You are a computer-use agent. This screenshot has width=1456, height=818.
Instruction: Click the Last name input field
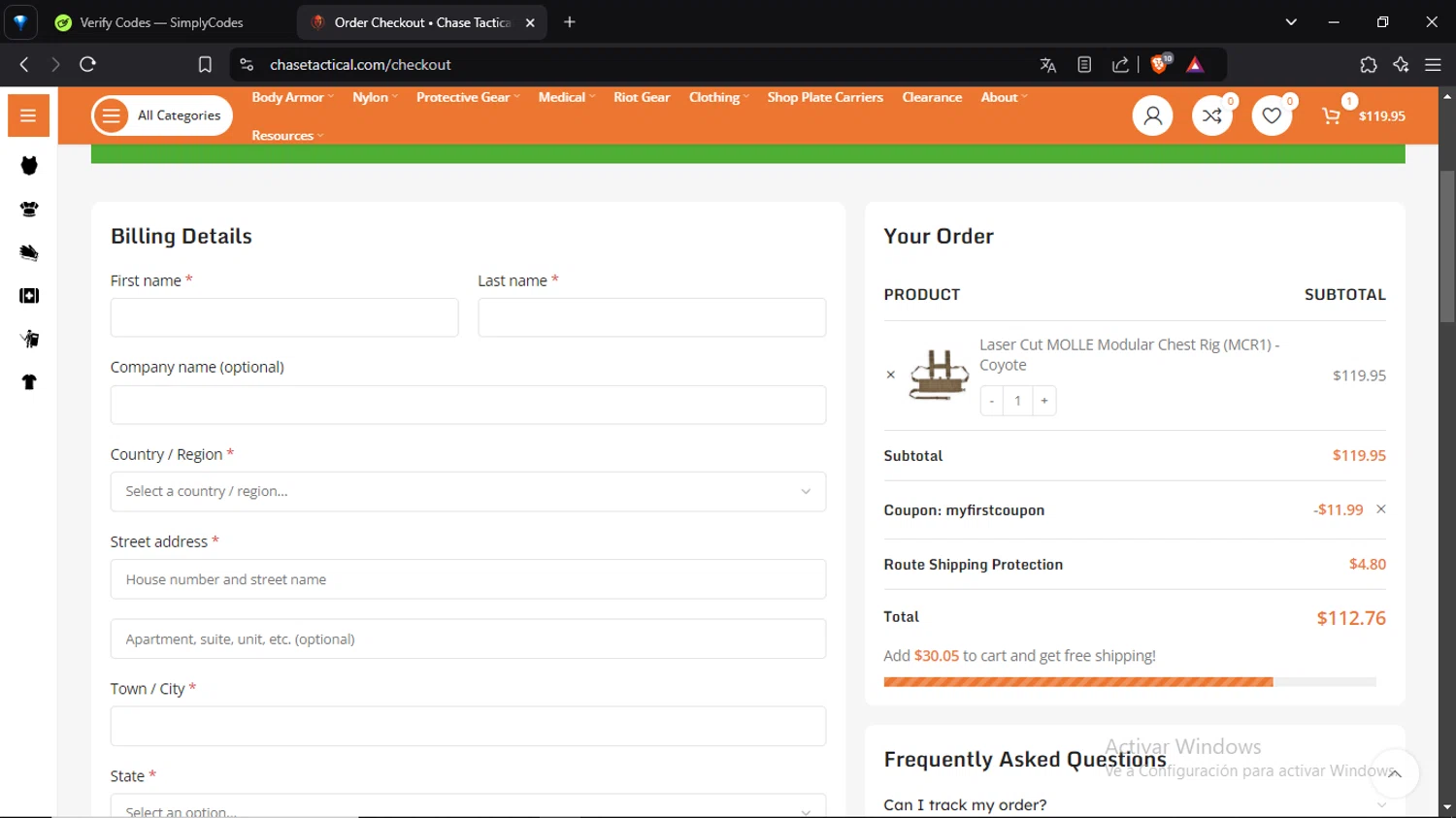pos(651,317)
